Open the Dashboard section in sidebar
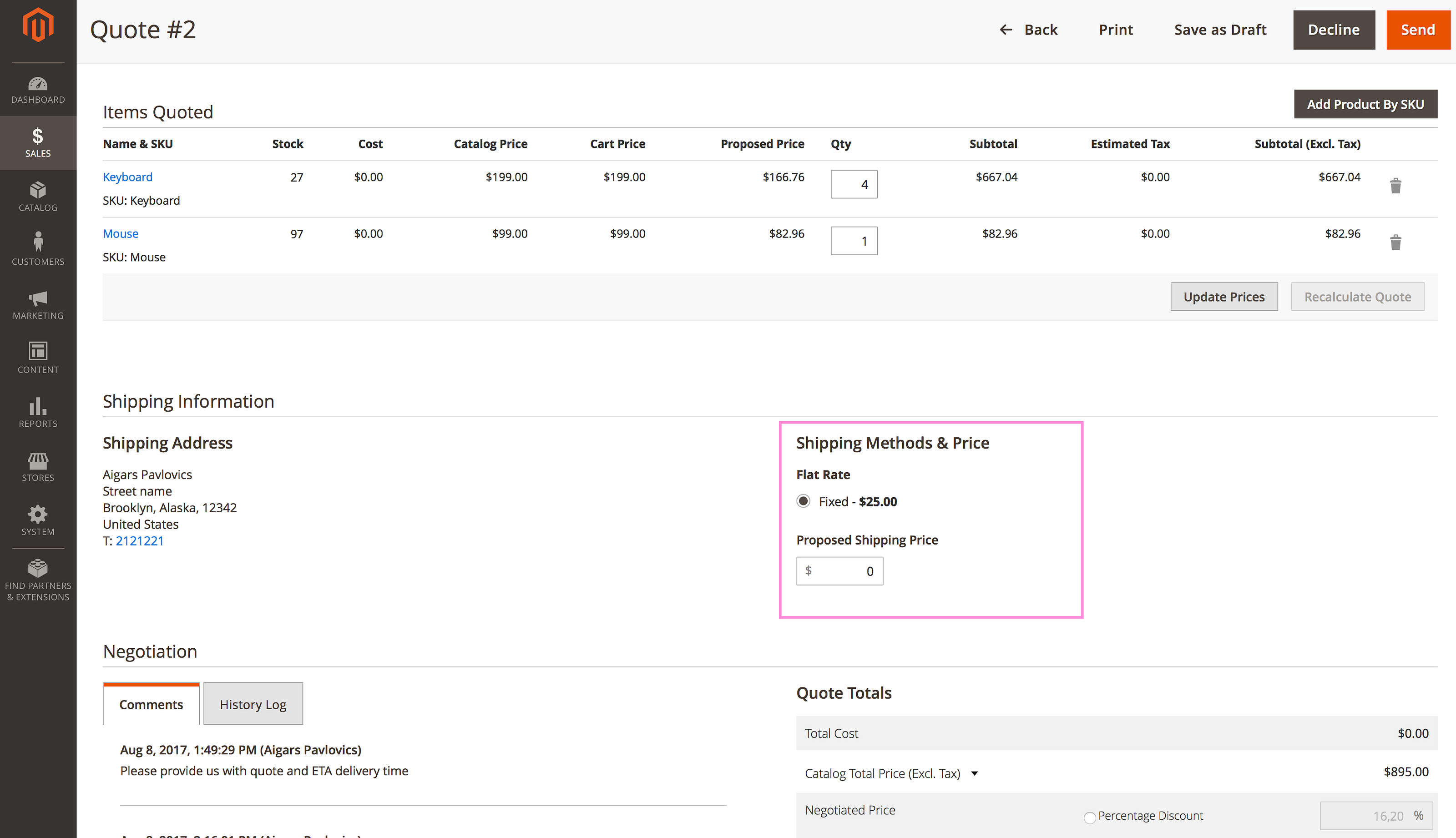Viewport: 1456px width, 838px height. [x=38, y=89]
